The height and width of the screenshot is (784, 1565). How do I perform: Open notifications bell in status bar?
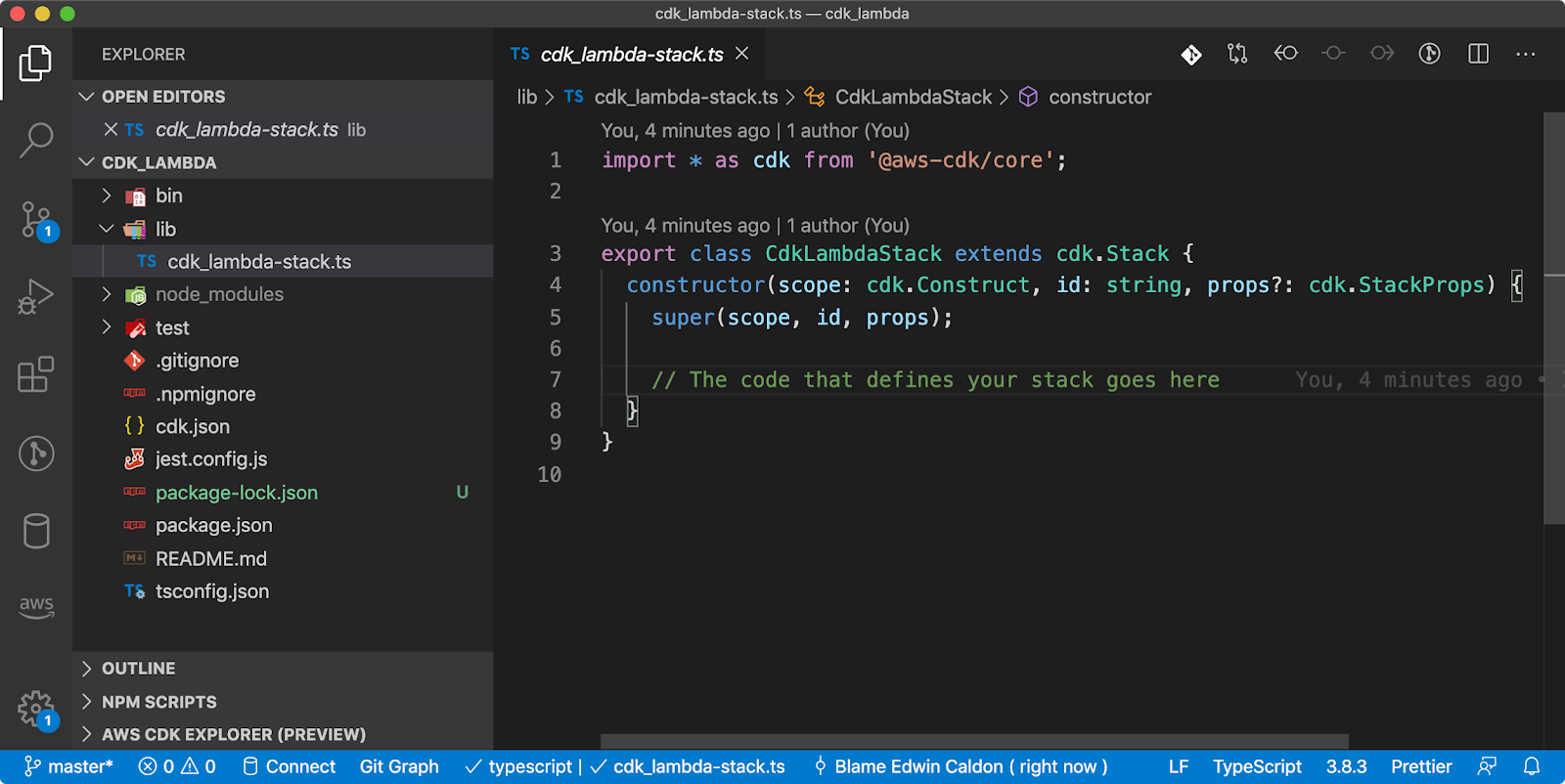(x=1532, y=766)
